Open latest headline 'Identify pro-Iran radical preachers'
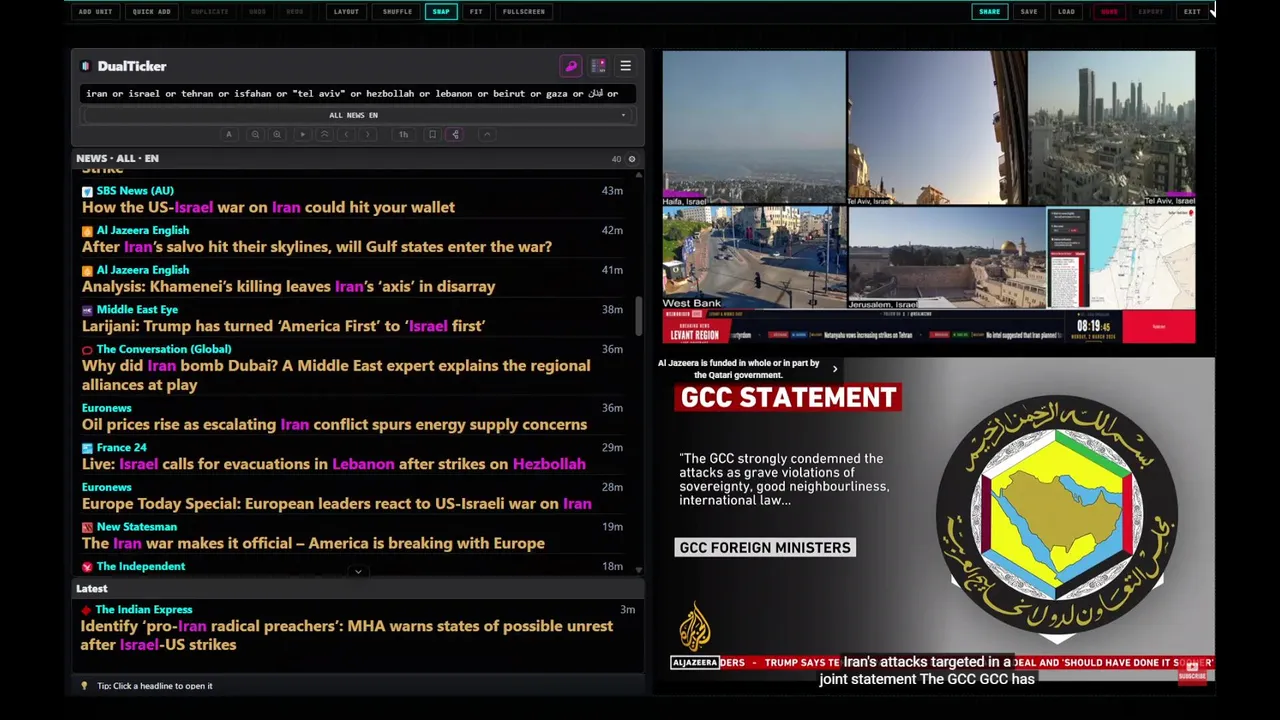Screen dimensions: 1280x720 tap(346, 635)
